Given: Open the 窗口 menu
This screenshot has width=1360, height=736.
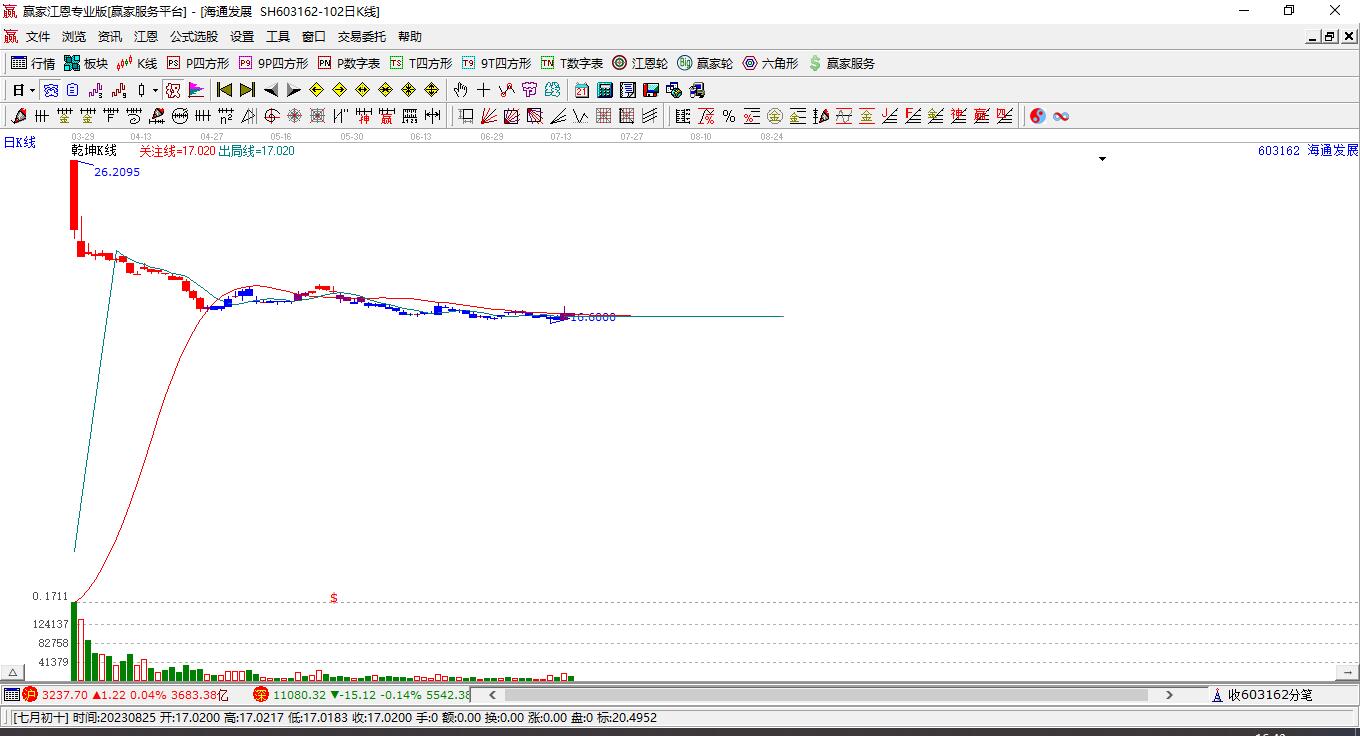Looking at the screenshot, I should coord(314,37).
